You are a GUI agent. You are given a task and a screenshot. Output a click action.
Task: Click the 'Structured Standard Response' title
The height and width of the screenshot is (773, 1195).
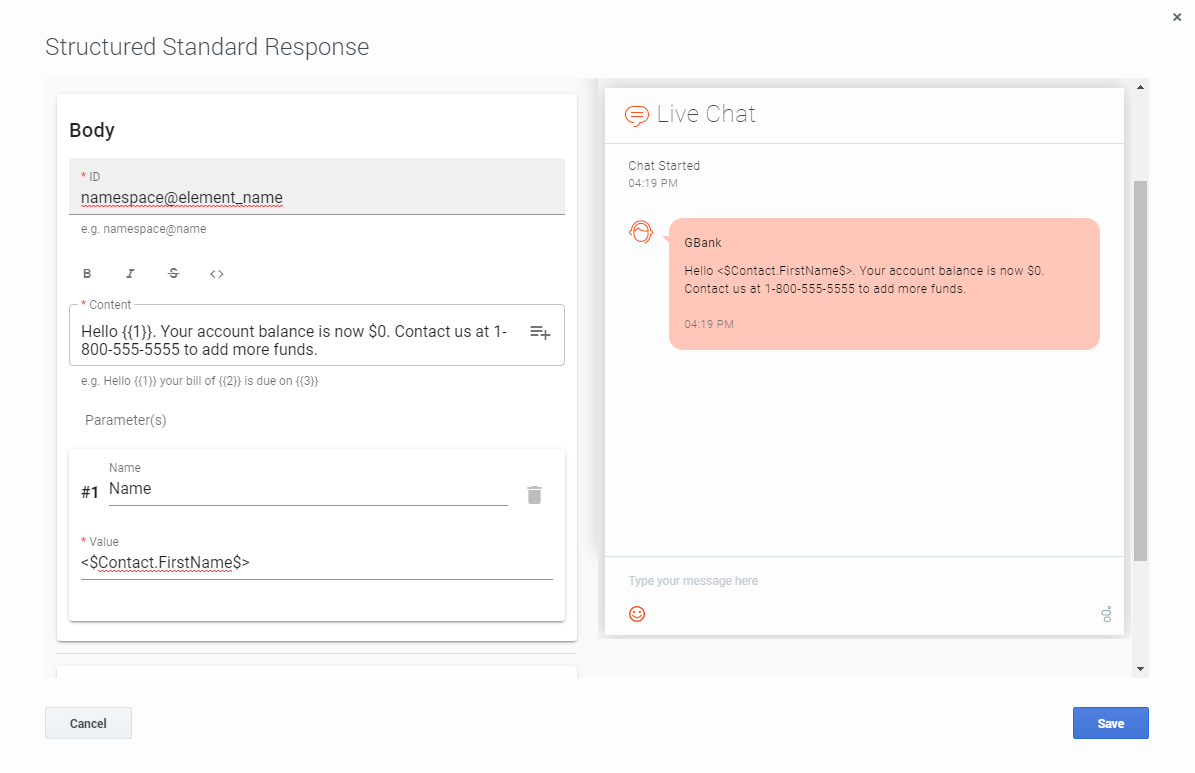[207, 47]
